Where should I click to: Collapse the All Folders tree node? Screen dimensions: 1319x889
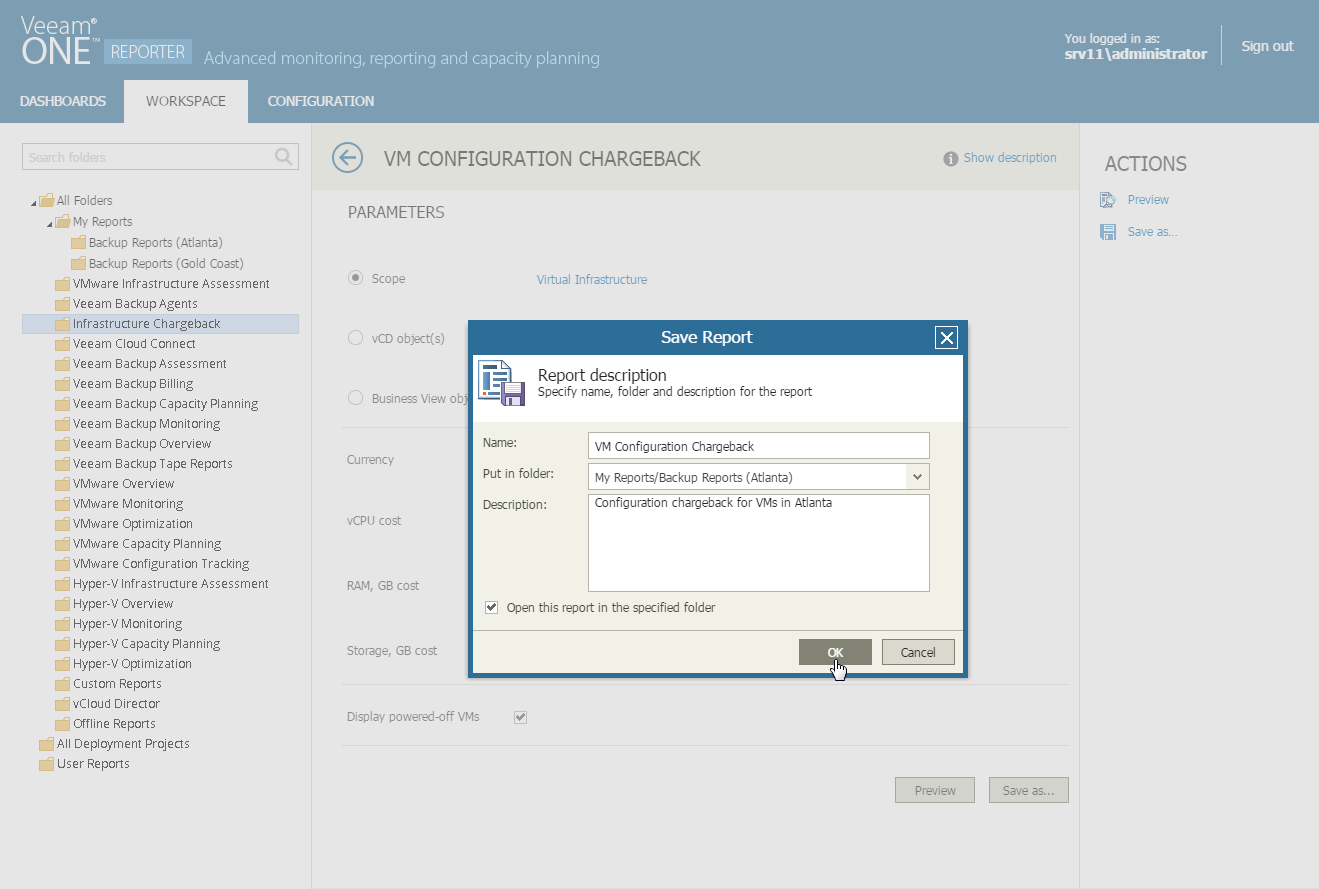(x=34, y=203)
